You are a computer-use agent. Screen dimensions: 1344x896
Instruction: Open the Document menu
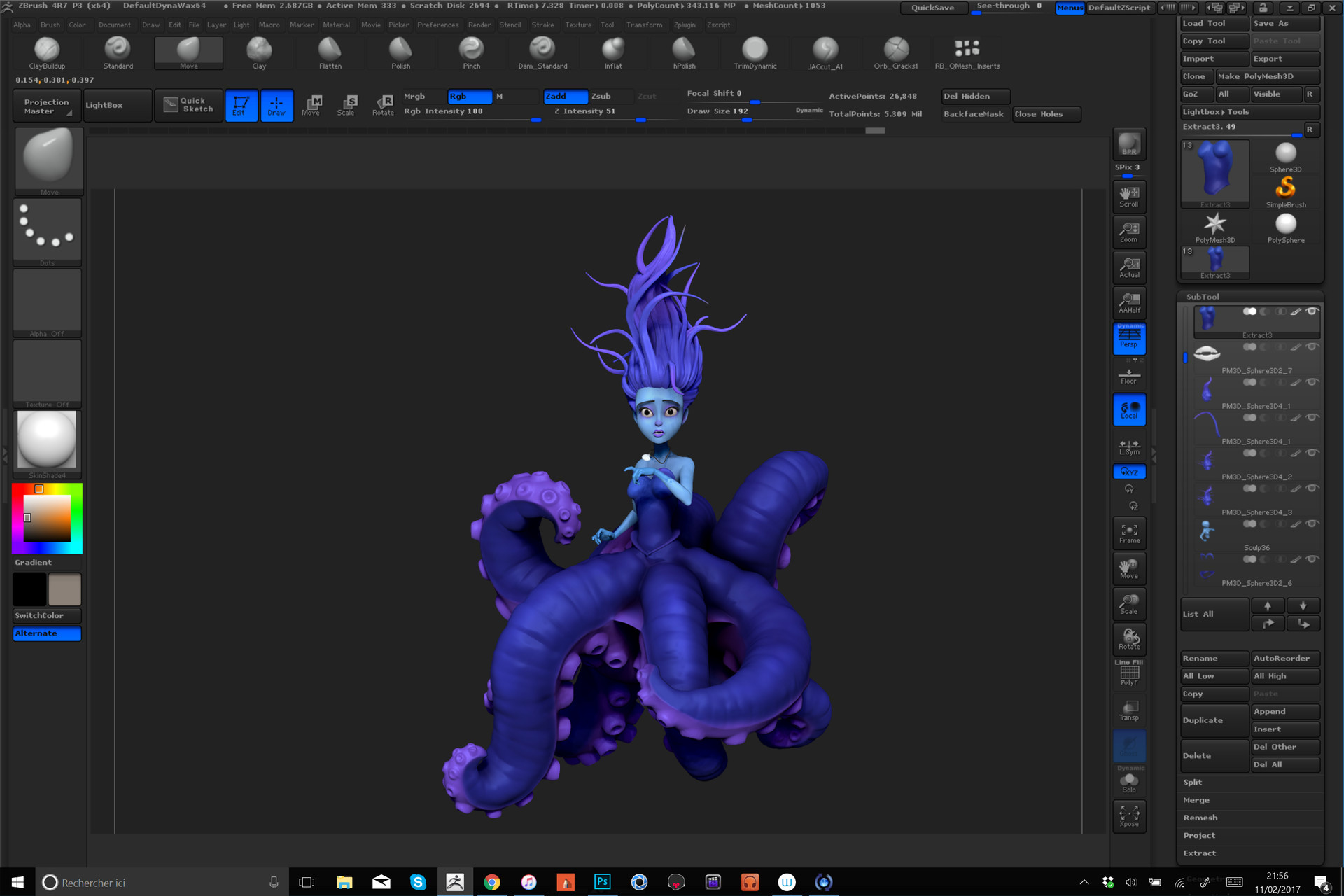[x=115, y=24]
